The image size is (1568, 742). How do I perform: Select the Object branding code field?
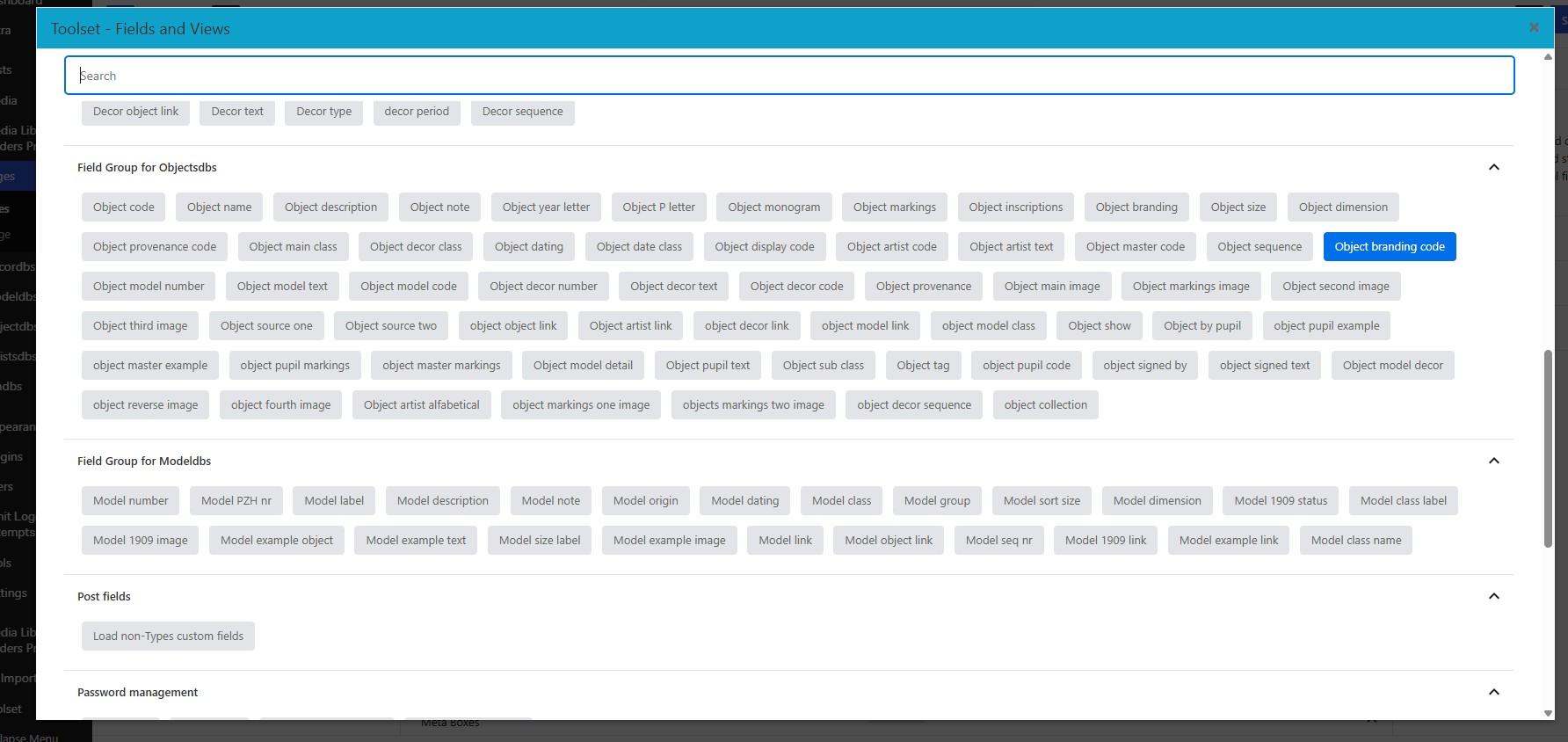pos(1390,247)
